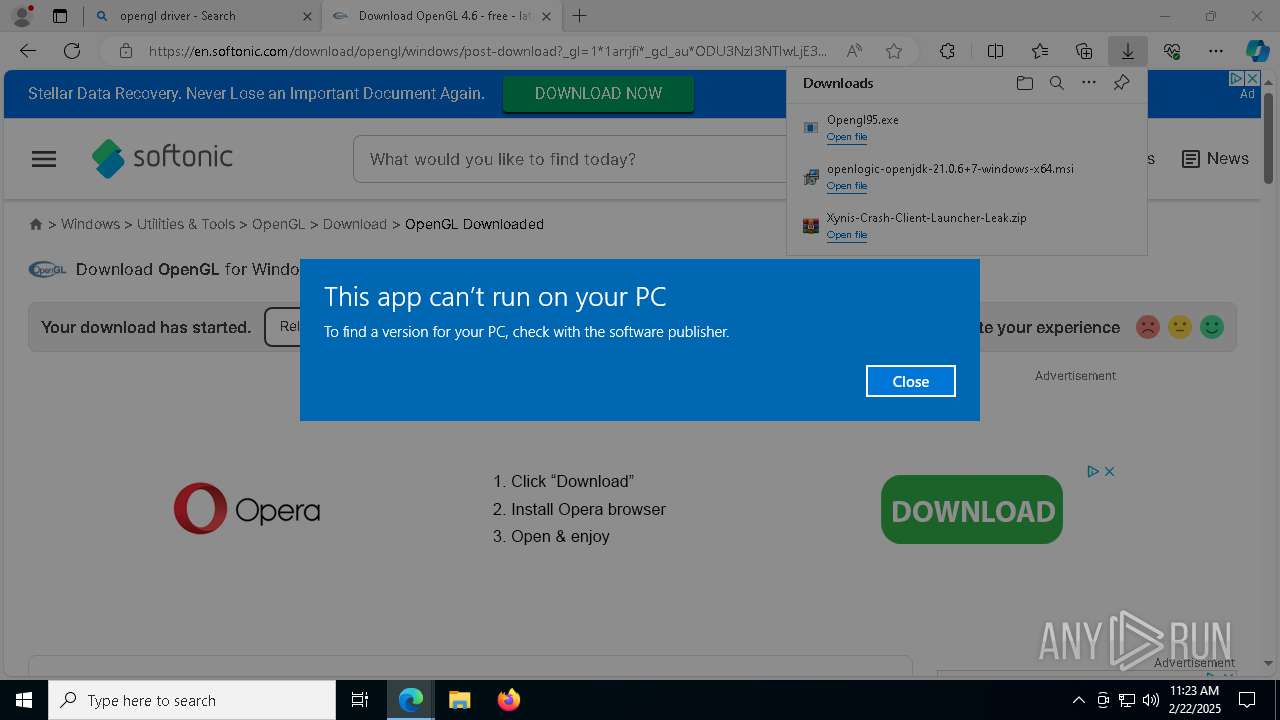Rate experience with the sad red face
This screenshot has height=720, width=1280.
click(x=1148, y=327)
